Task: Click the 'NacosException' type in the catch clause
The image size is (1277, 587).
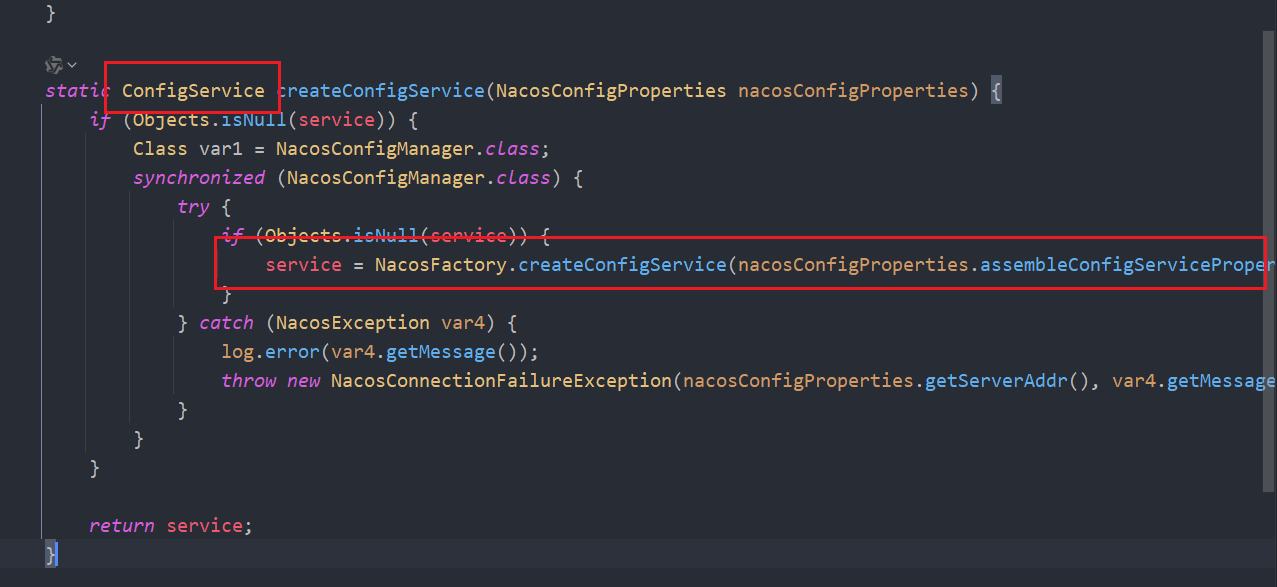Action: [352, 323]
